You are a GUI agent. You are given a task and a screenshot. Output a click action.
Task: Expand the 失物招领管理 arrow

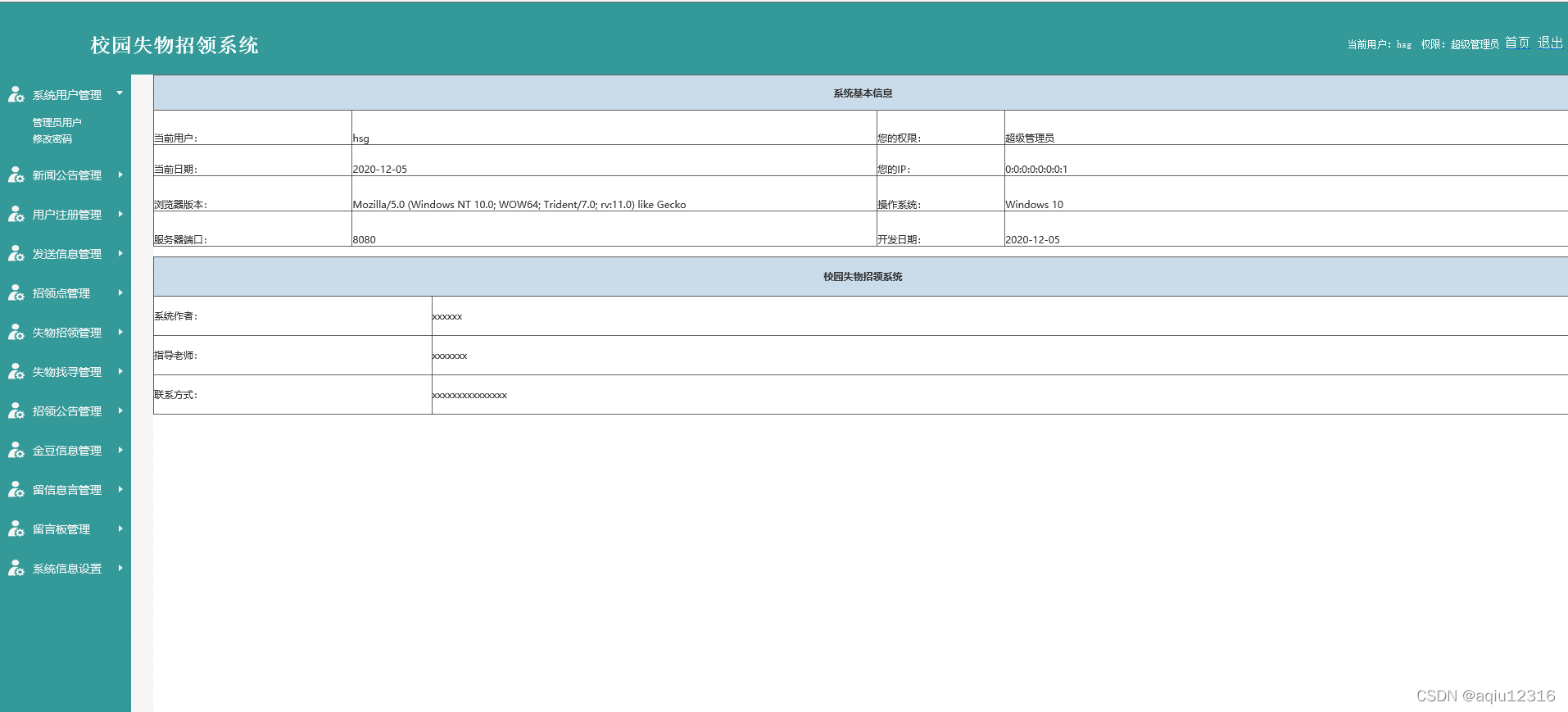pyautogui.click(x=120, y=332)
